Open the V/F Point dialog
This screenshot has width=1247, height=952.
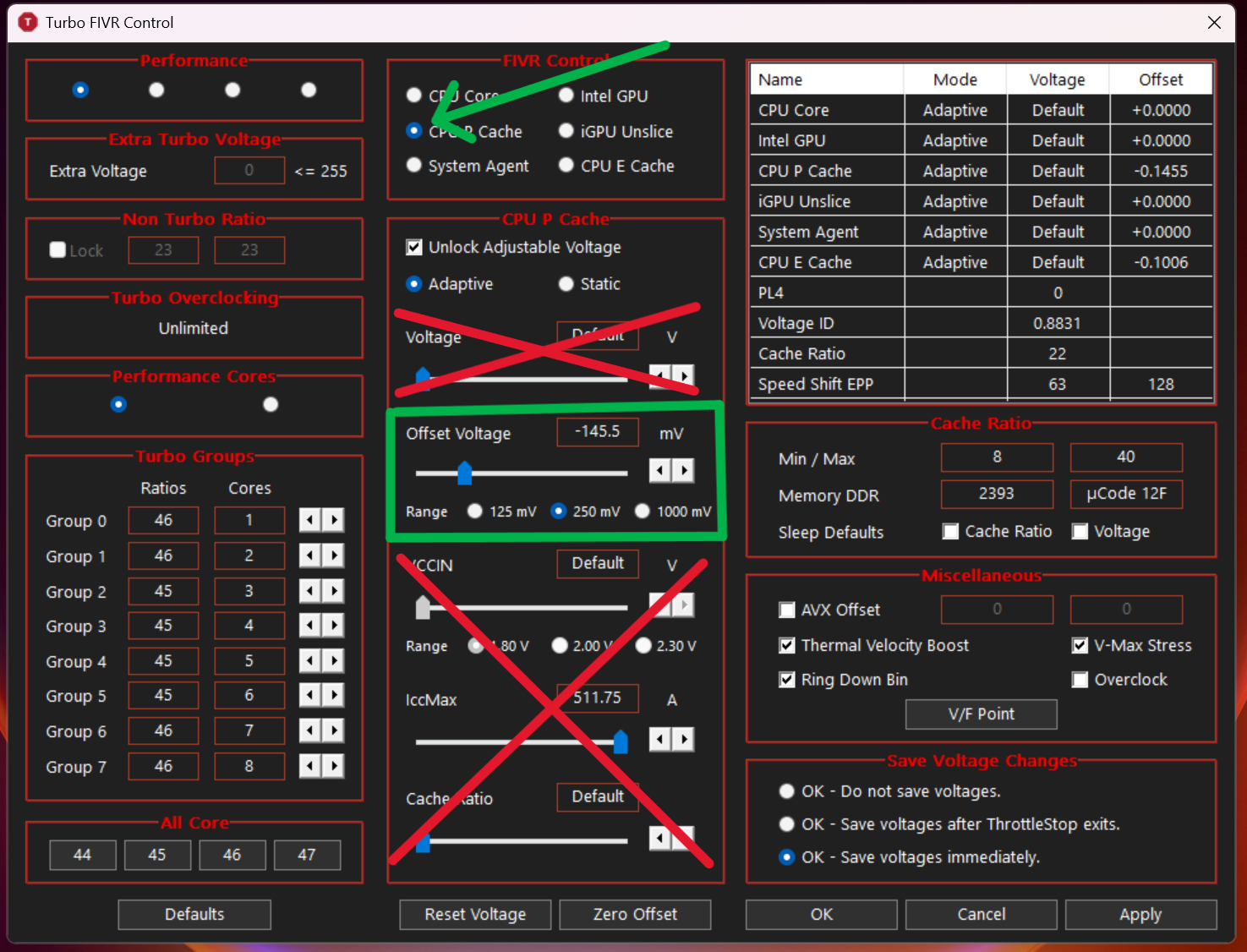coord(981,714)
